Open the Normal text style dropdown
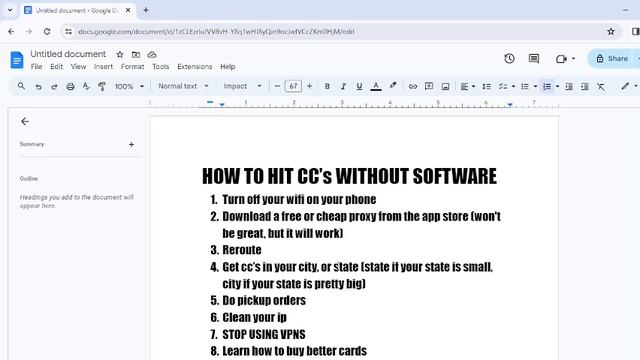 (183, 86)
